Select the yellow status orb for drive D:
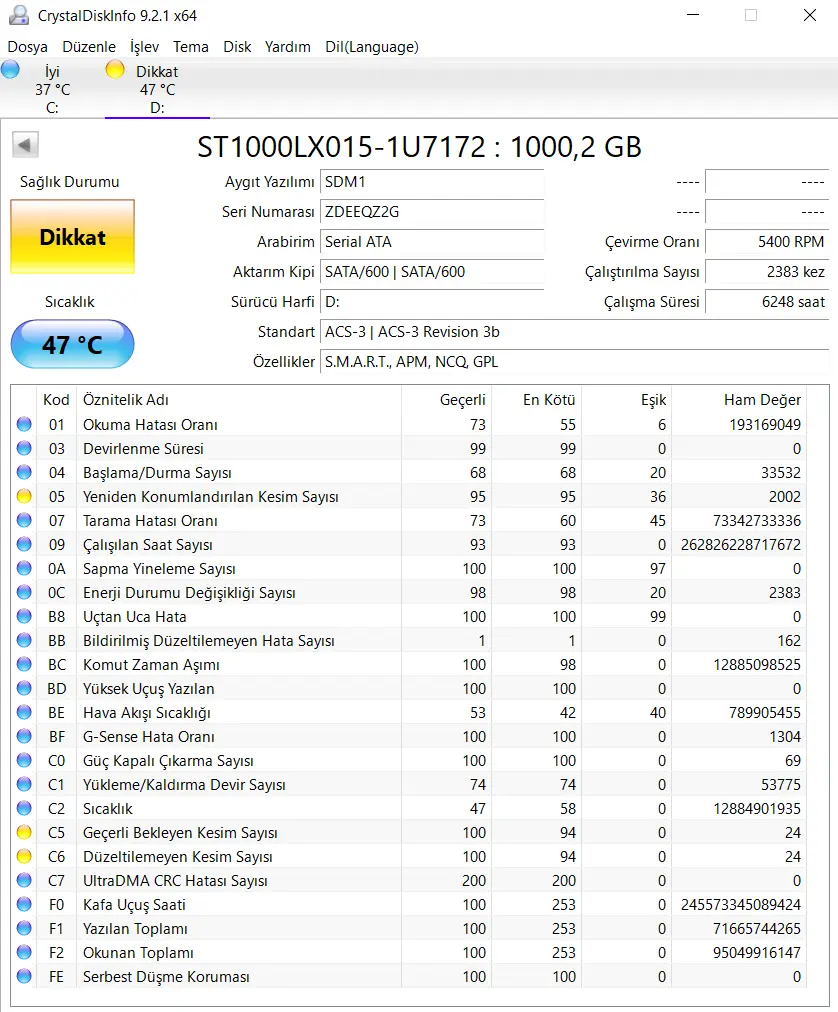Screen dimensions: 838x1012 [115, 69]
